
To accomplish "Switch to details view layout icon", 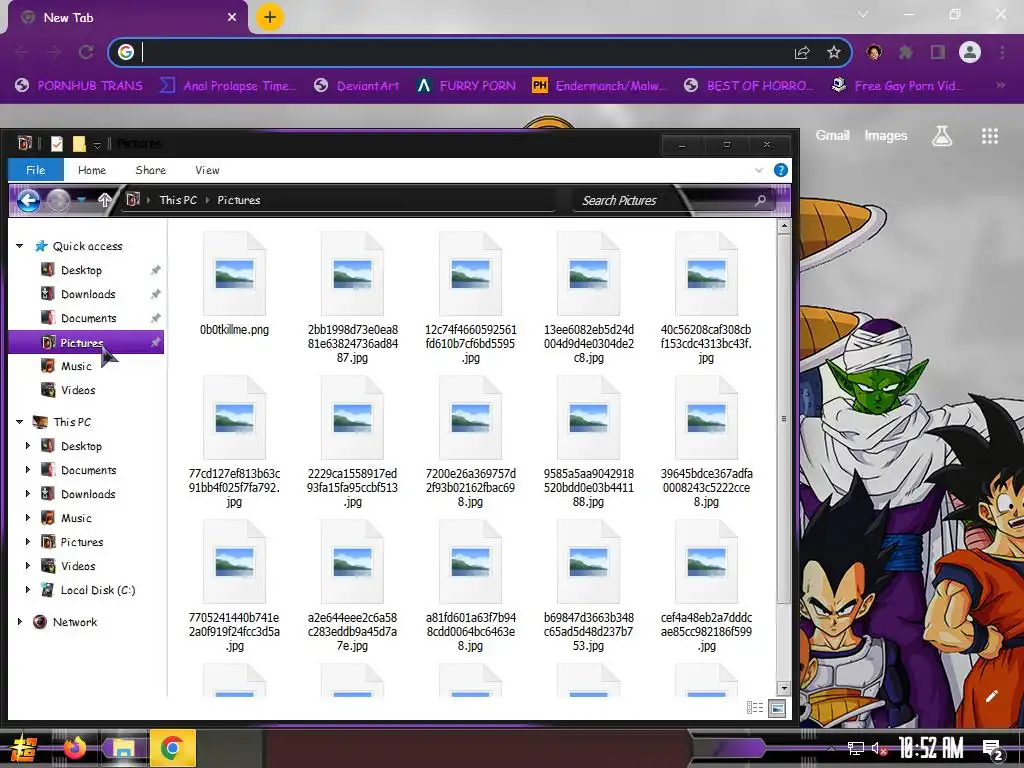I will click(x=755, y=708).
